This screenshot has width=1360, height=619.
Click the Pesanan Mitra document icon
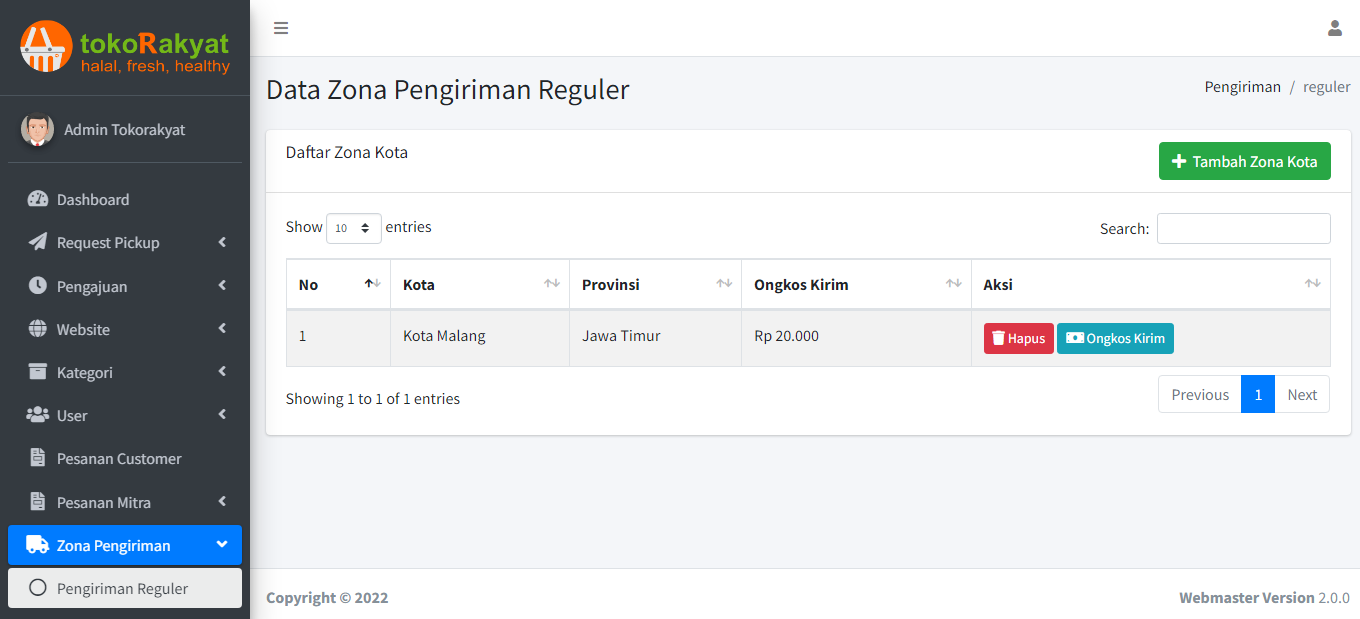38,502
